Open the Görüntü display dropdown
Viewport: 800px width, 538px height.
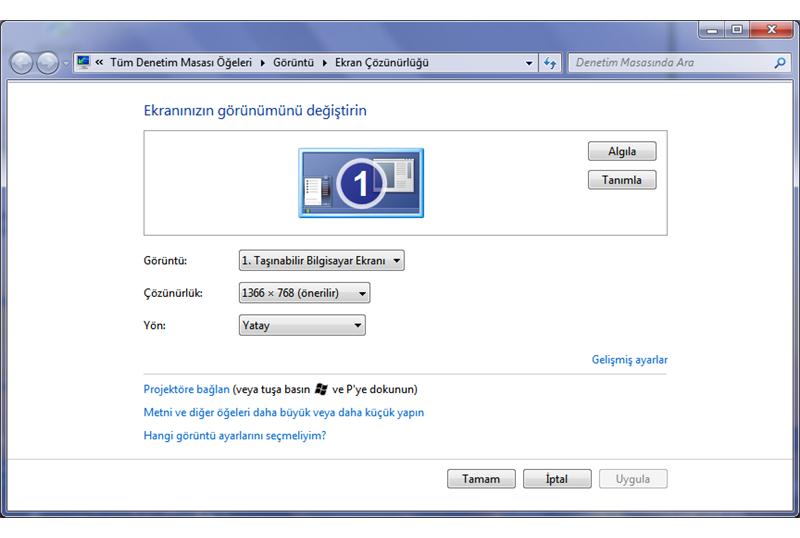click(x=321, y=260)
